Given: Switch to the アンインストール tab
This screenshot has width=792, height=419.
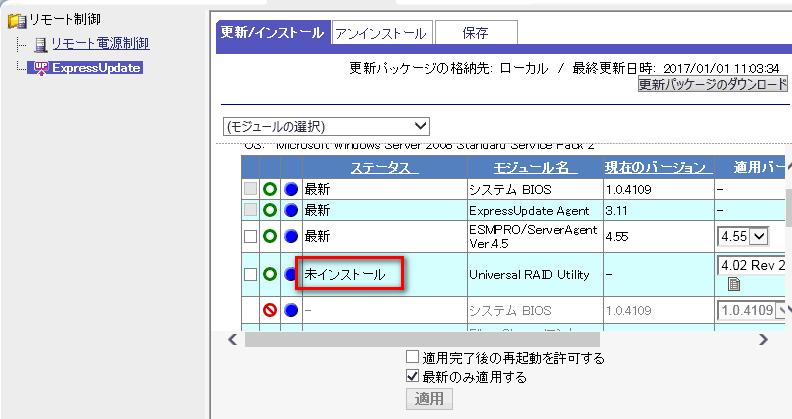Looking at the screenshot, I should (x=380, y=33).
